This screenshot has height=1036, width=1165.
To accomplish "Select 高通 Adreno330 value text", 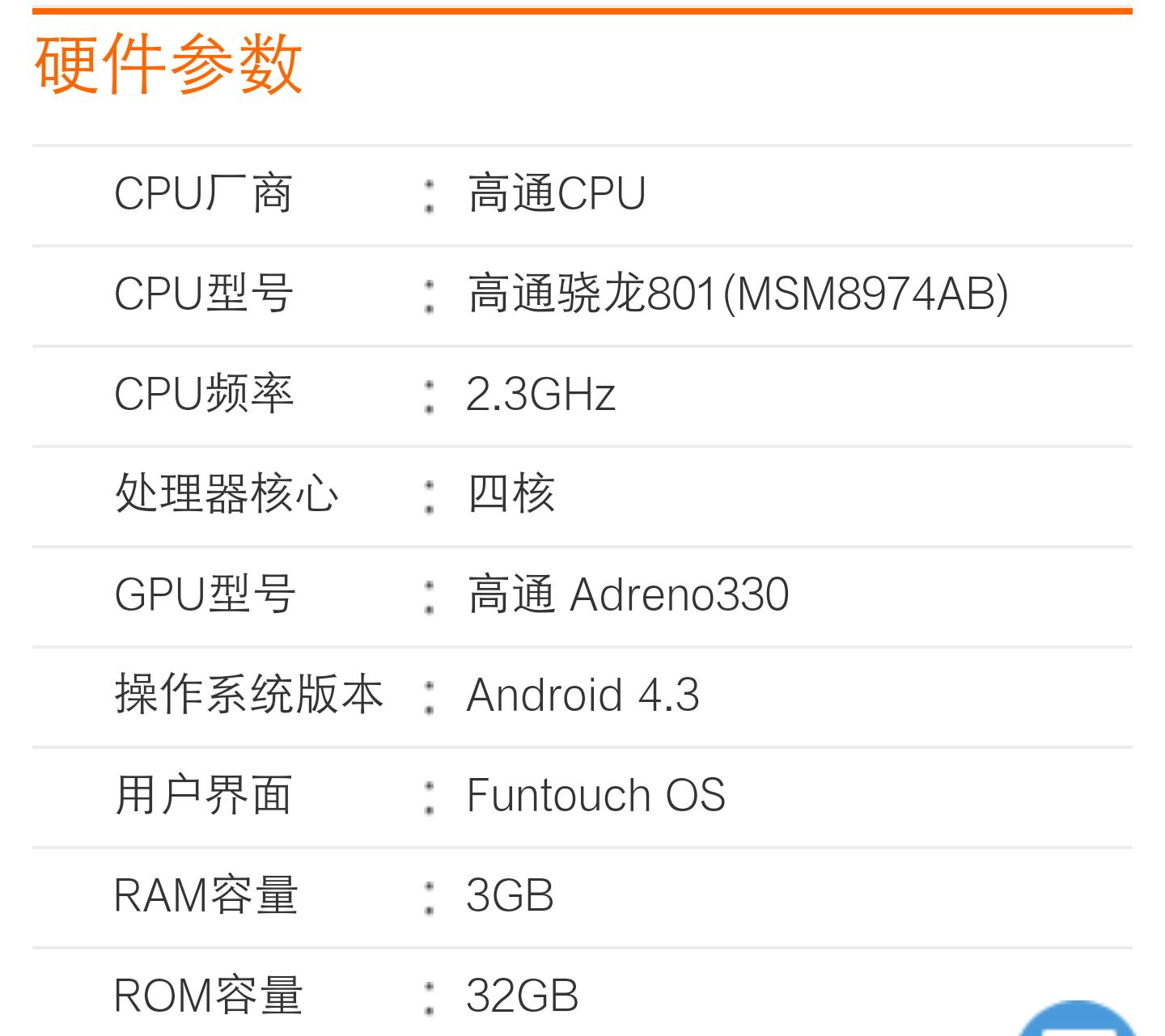I will pyautogui.click(x=628, y=594).
